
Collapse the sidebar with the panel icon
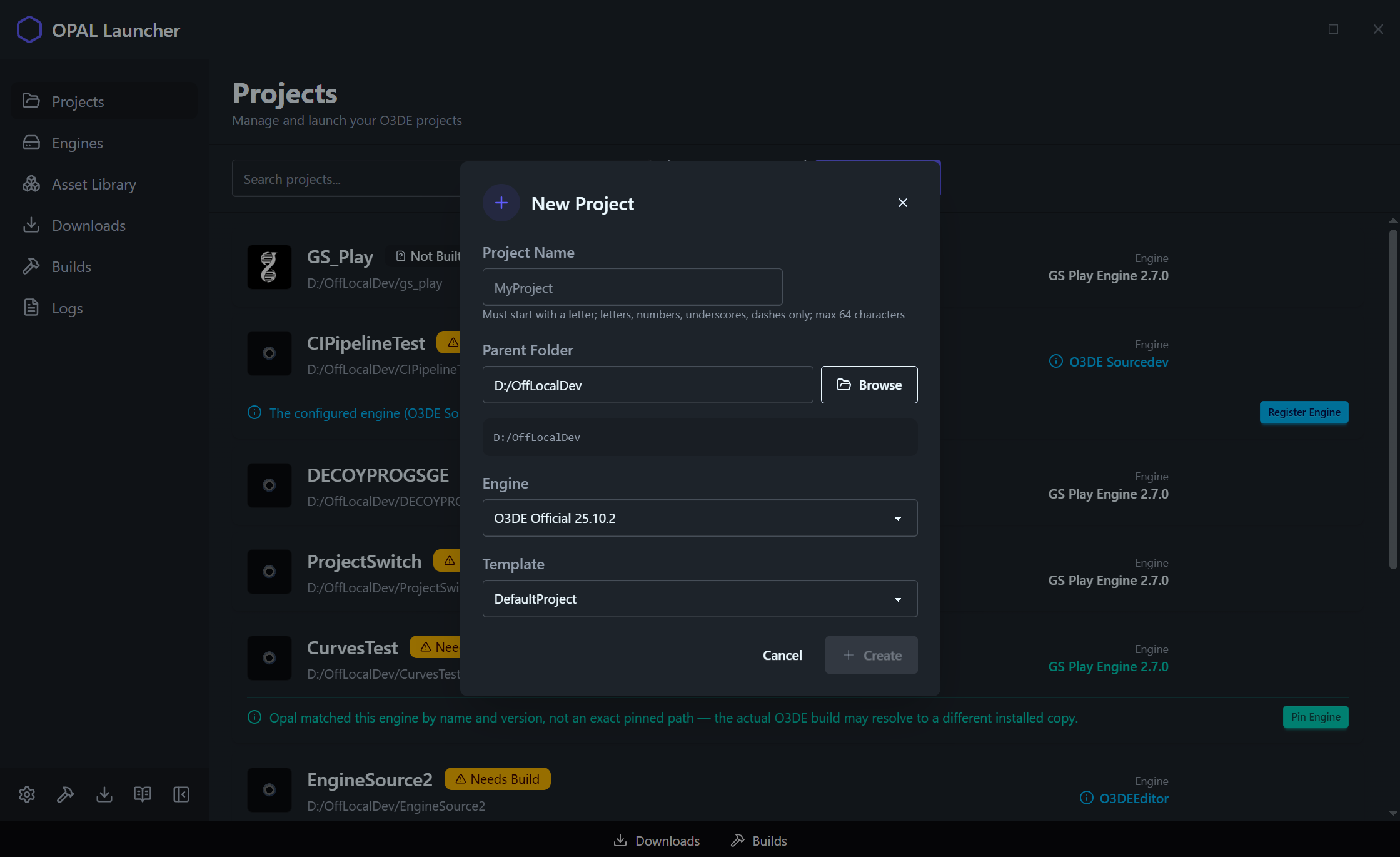tap(181, 794)
